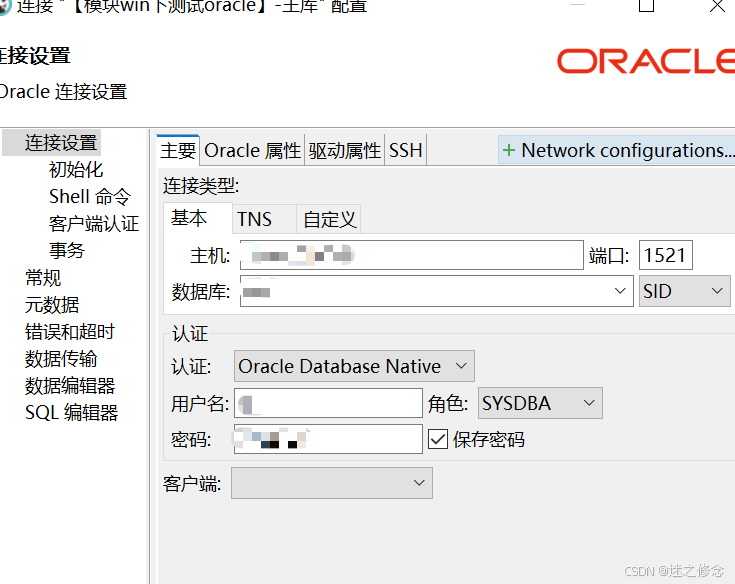Select the 基本 connection type tab
This screenshot has width=735, height=584.
pyautogui.click(x=197, y=218)
